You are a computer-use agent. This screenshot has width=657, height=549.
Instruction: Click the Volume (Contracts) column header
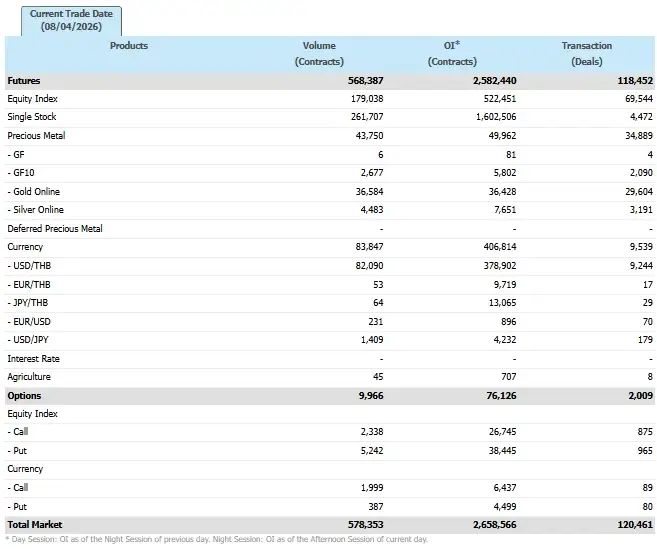[319, 53]
